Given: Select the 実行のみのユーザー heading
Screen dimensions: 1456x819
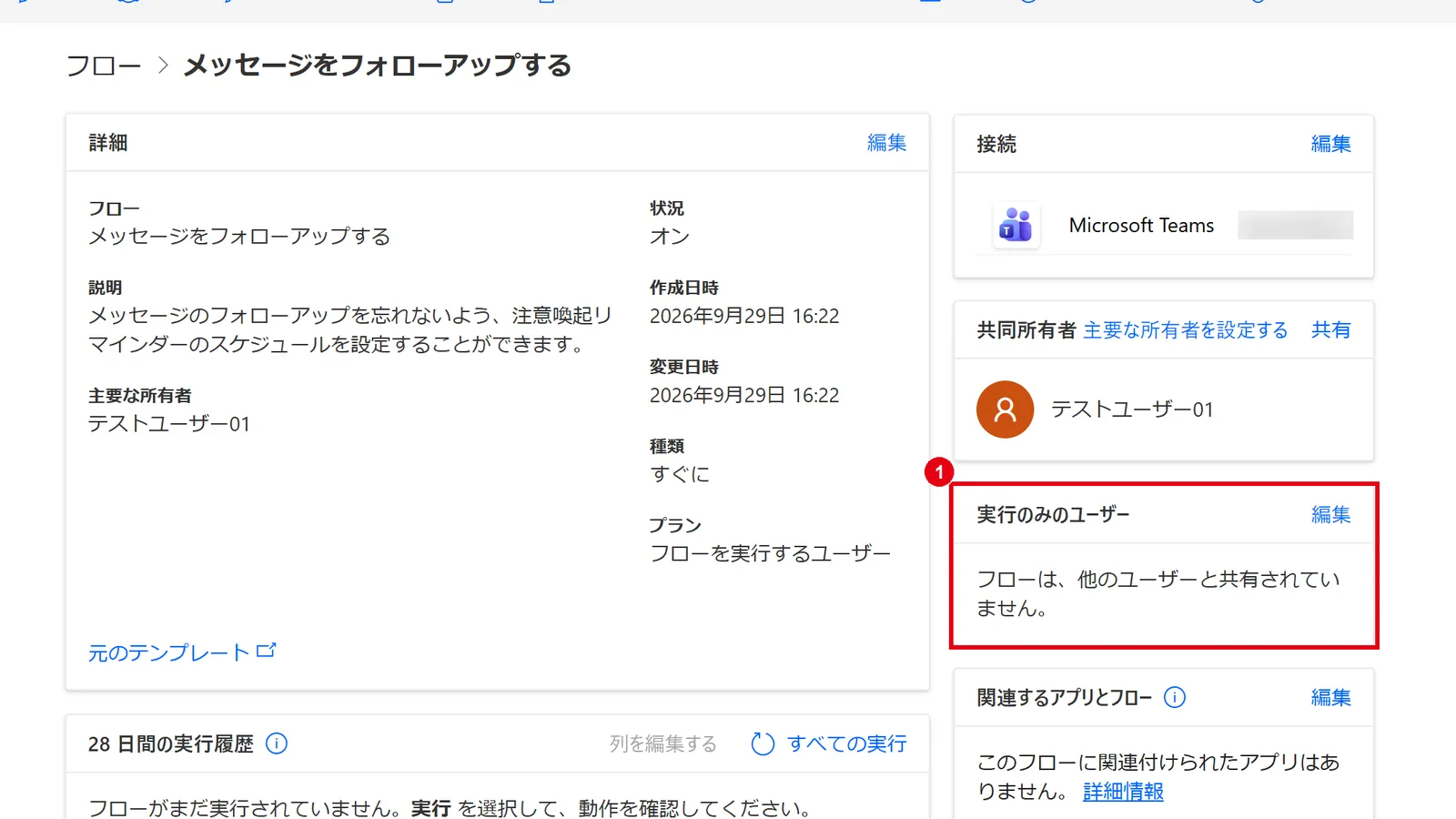Looking at the screenshot, I should click(1053, 515).
